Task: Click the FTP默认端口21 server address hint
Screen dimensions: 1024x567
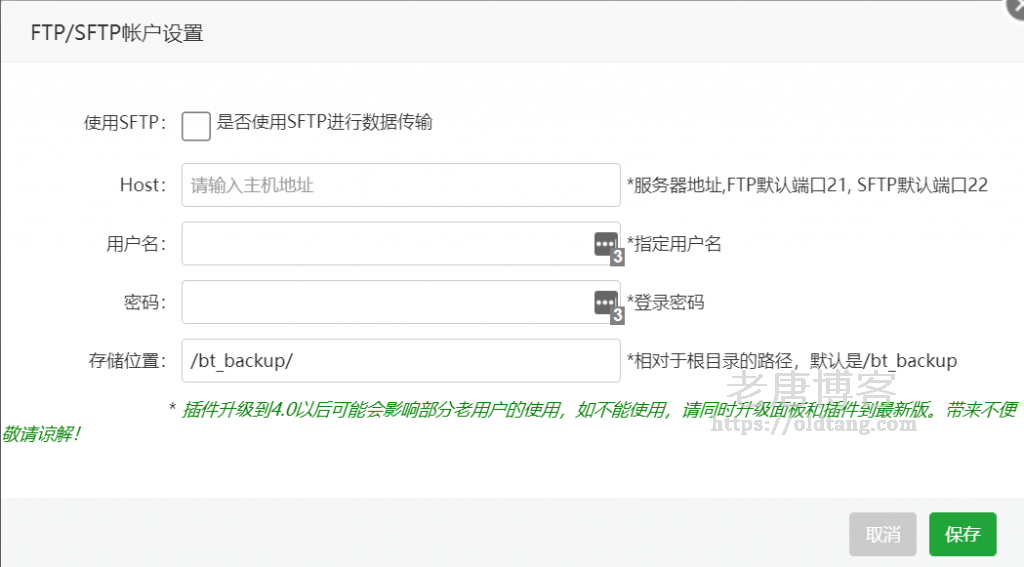Action: click(x=807, y=185)
